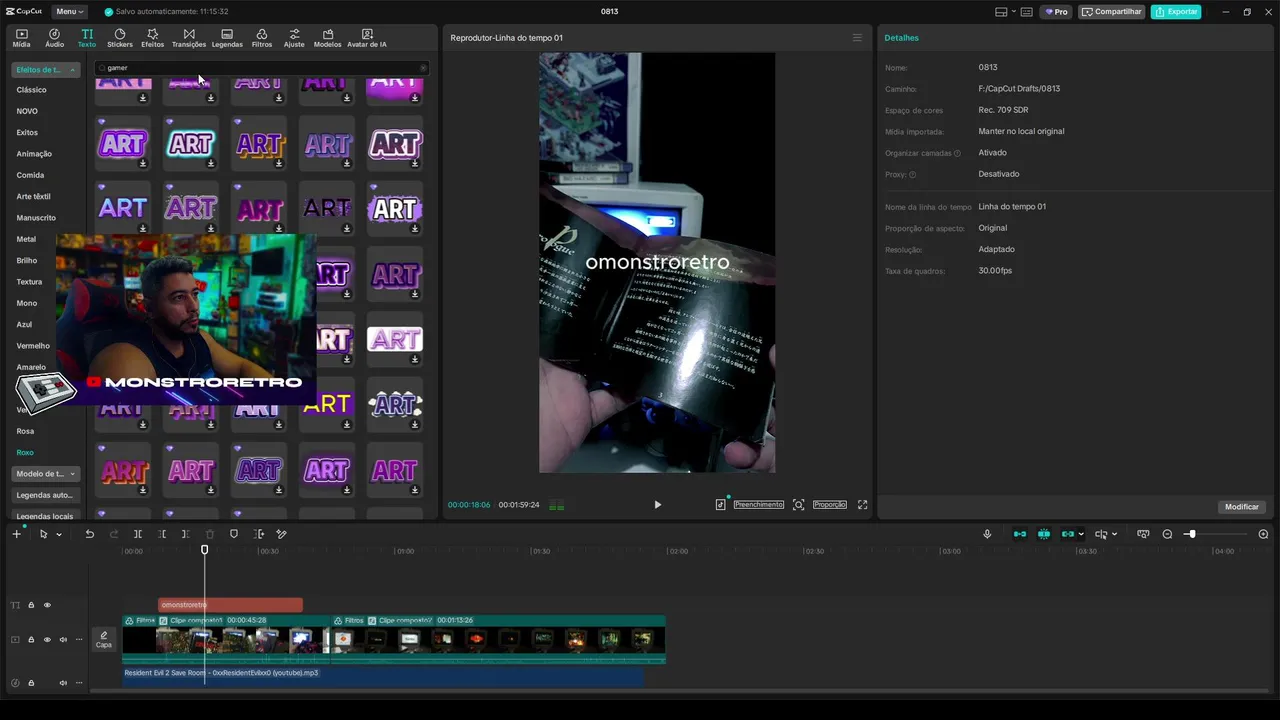The image size is (1280, 720).
Task: Add a timeline marker with shield icon
Action: [234, 534]
